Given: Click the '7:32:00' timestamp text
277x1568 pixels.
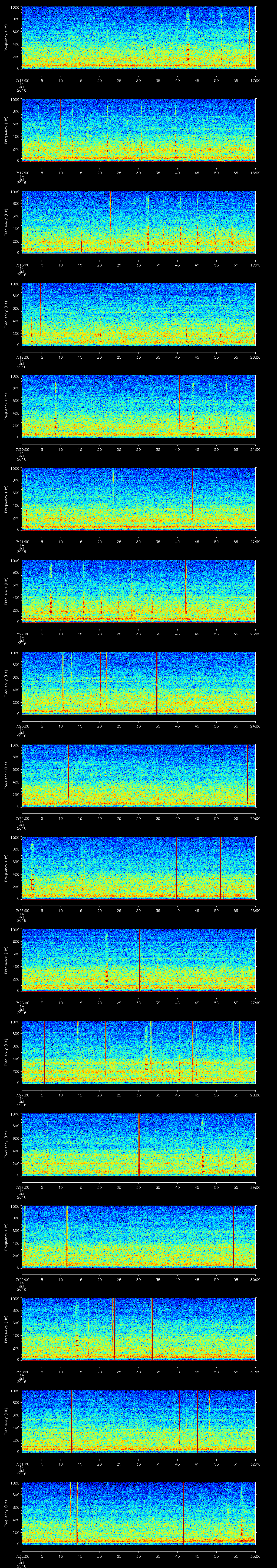Looking at the screenshot, I should (22, 1556).
